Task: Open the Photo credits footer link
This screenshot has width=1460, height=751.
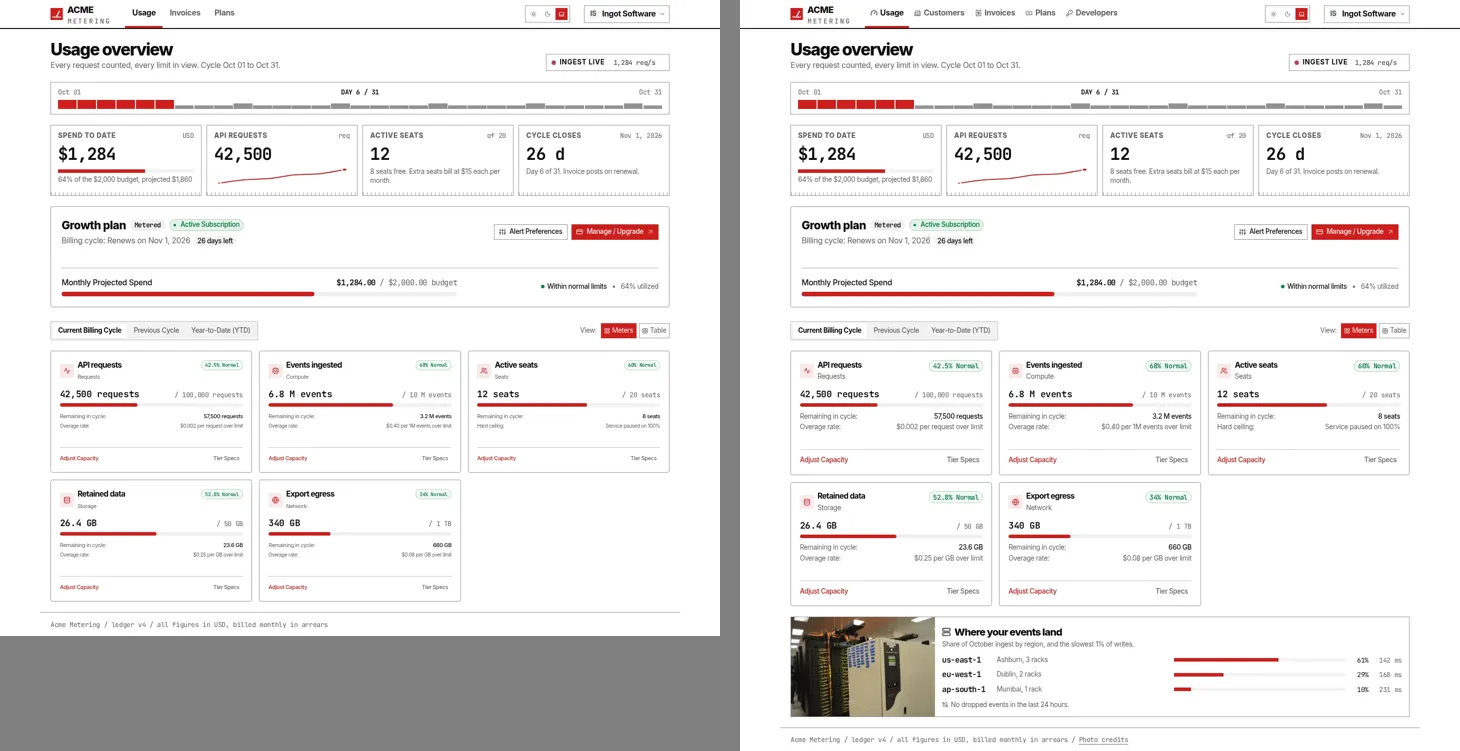Action: pyautogui.click(x=1103, y=740)
